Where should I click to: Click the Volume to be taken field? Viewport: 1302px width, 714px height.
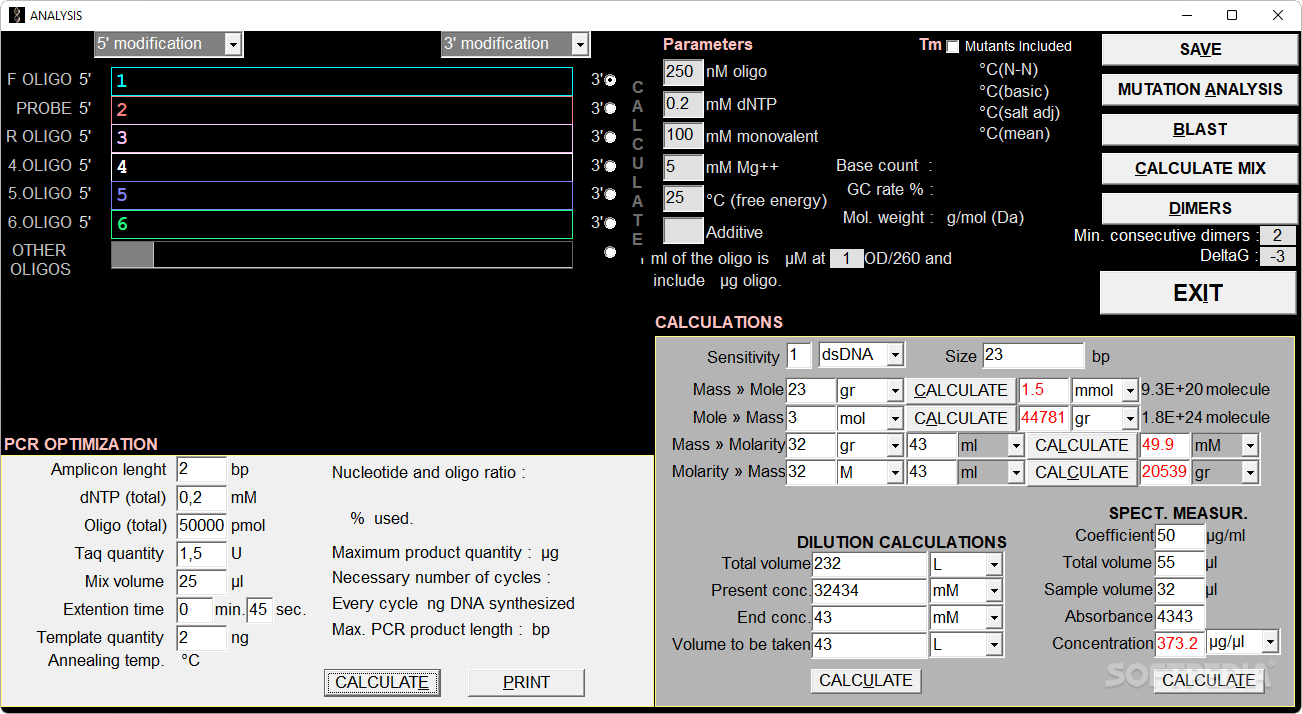(x=869, y=645)
